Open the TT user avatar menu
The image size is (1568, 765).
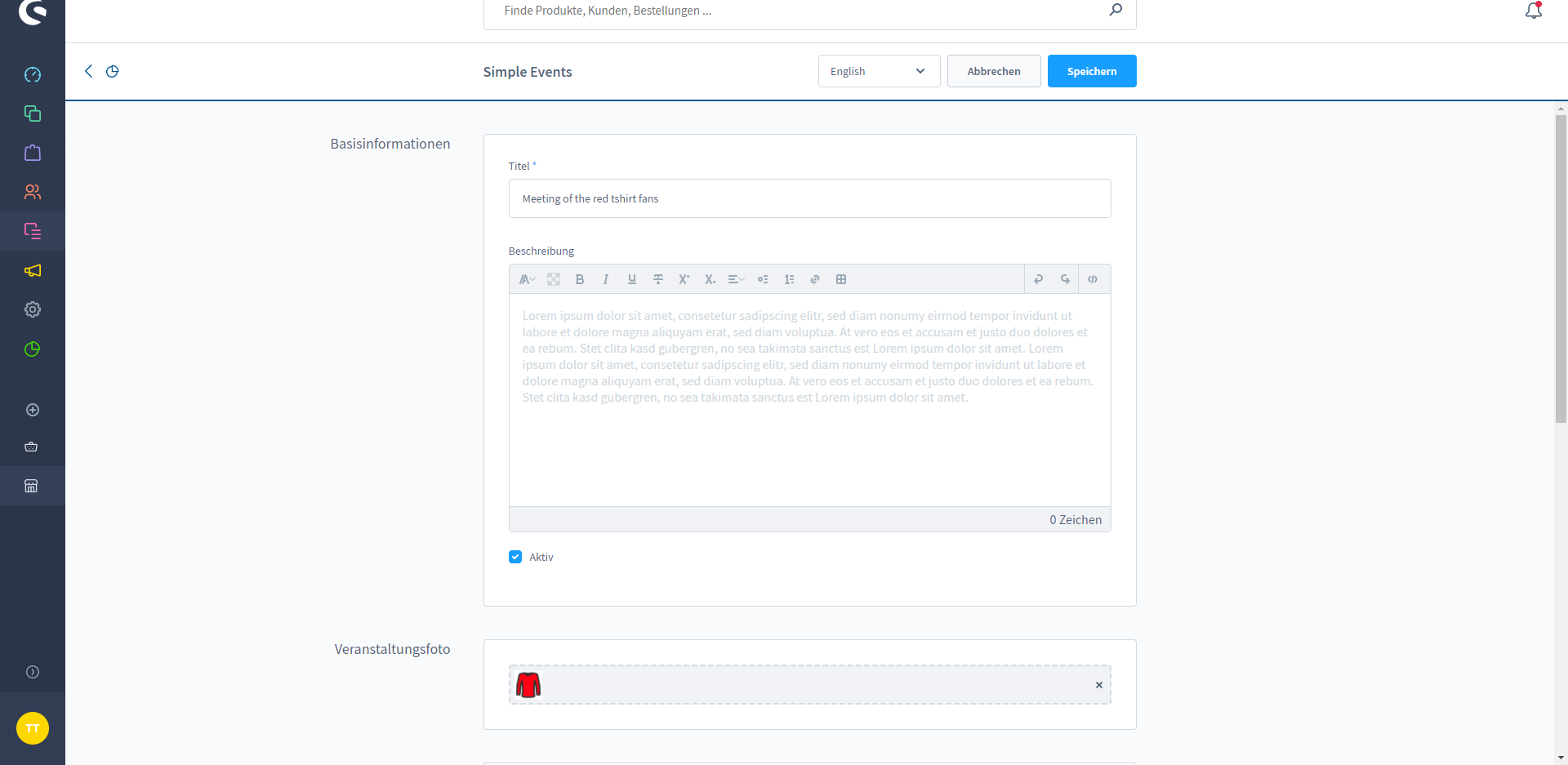tap(33, 728)
